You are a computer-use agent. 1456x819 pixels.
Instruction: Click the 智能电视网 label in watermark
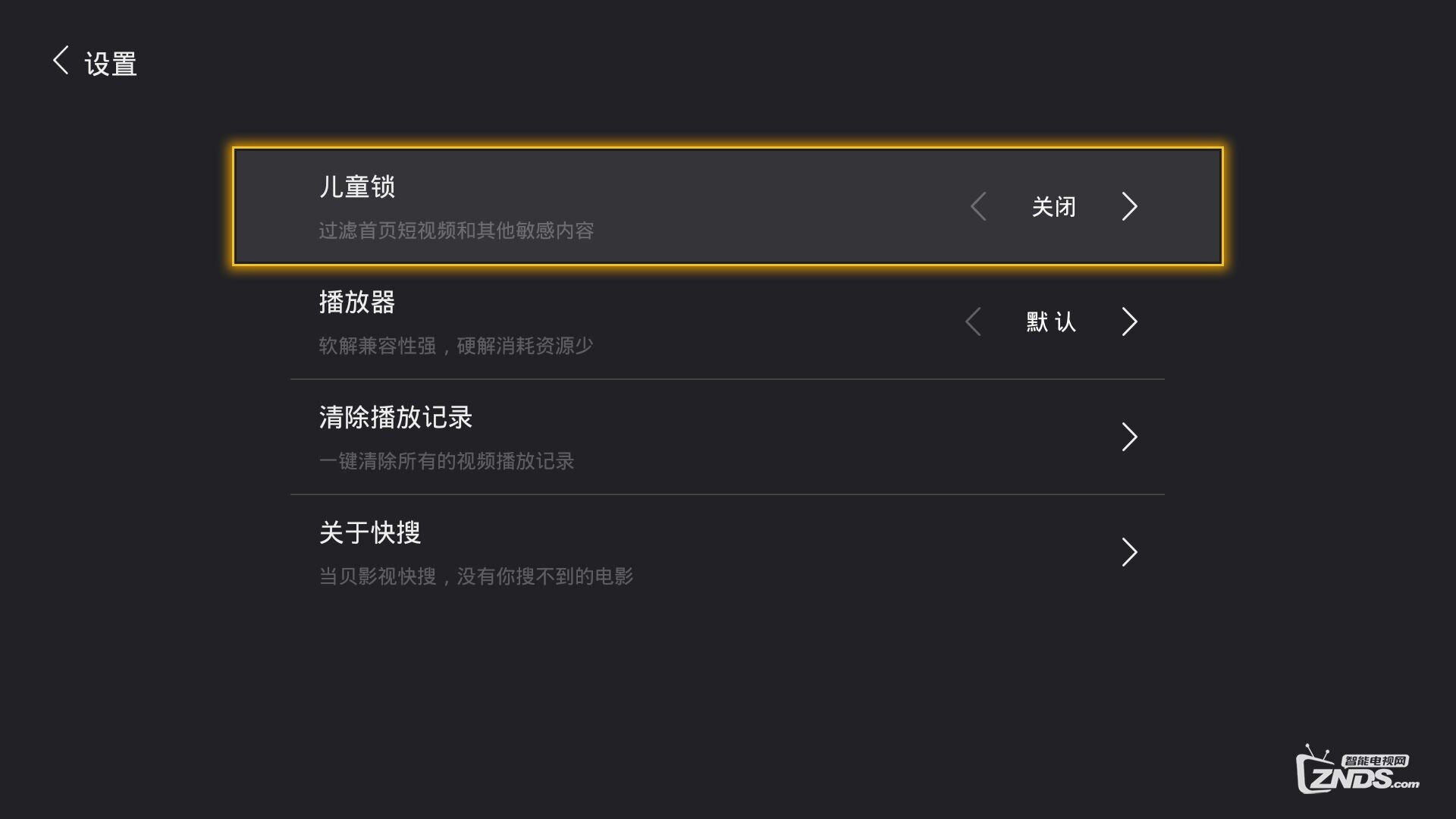click(x=1375, y=761)
